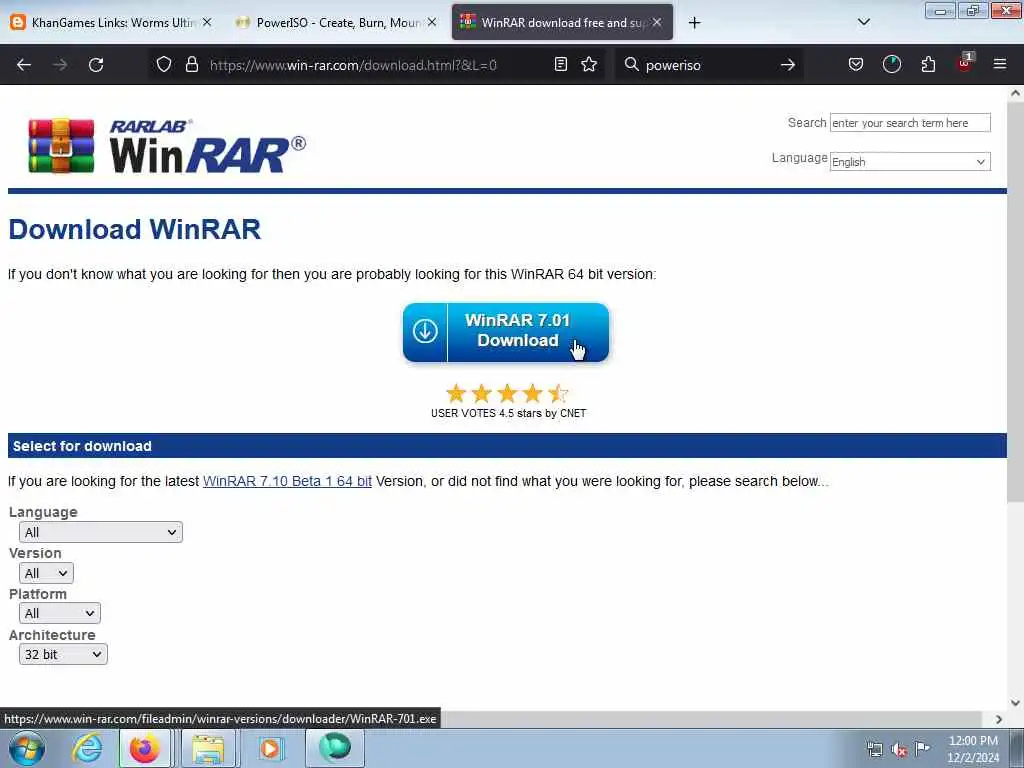
Task: Open the green chat app taskbar icon
Action: tap(334, 748)
